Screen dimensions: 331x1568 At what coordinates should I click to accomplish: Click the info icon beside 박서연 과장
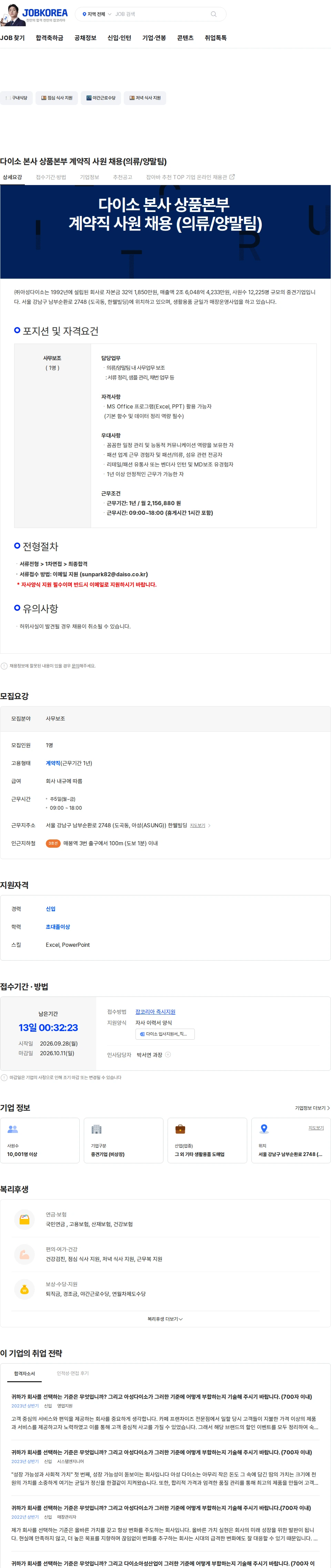(168, 1055)
